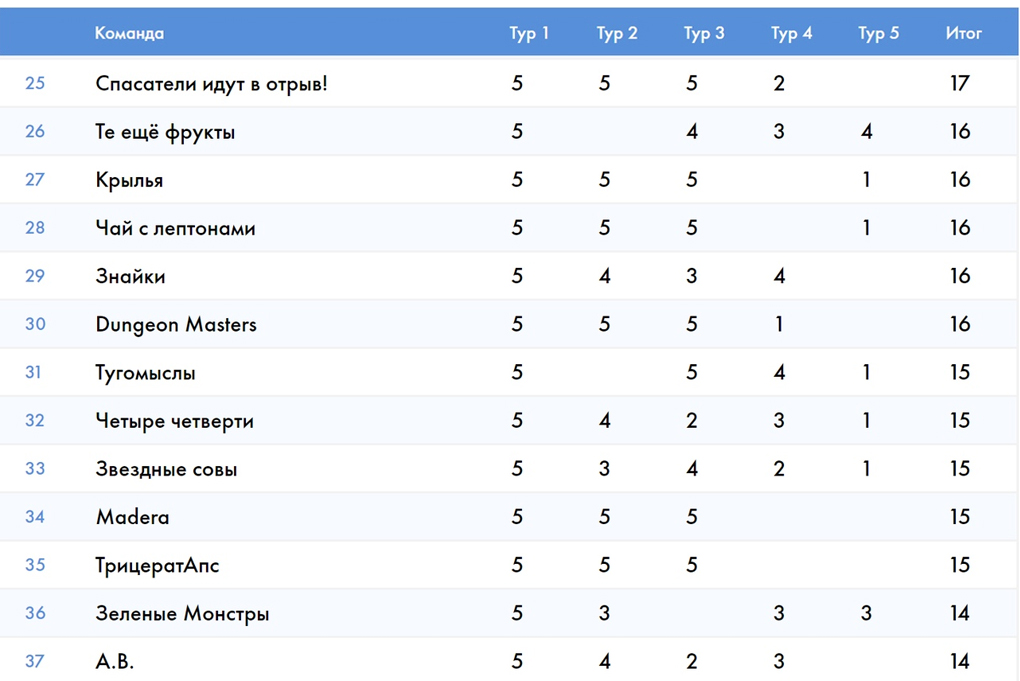This screenshot has height=681, width=1020.
Task: Select the Тур 3 column header
Action: coord(704,33)
